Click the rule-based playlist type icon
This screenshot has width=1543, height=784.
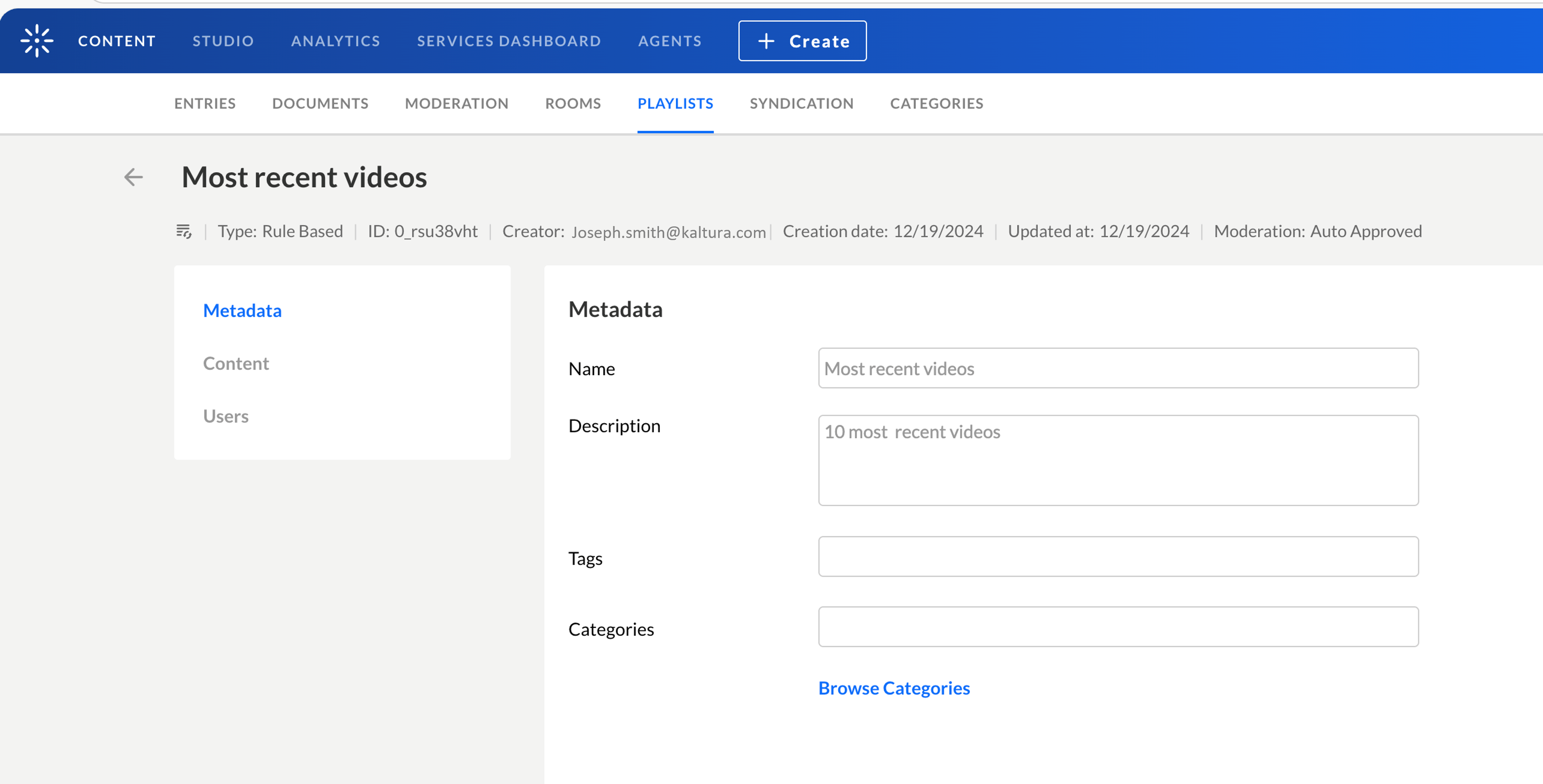(183, 231)
